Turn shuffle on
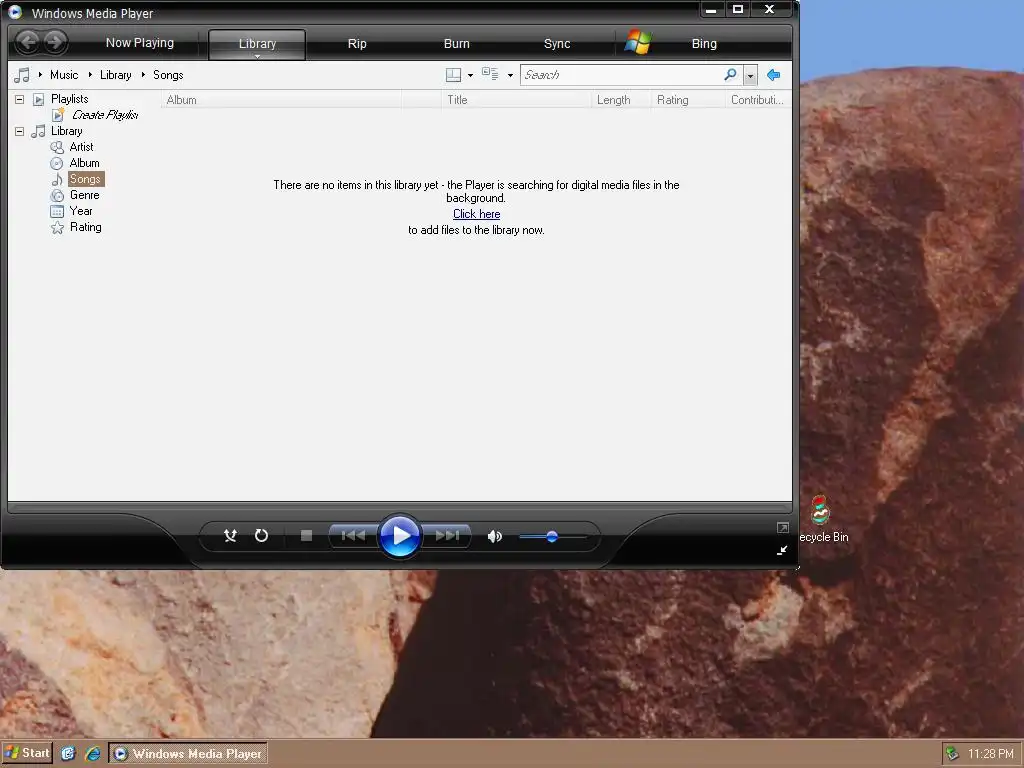The width and height of the screenshot is (1024, 768). [231, 536]
